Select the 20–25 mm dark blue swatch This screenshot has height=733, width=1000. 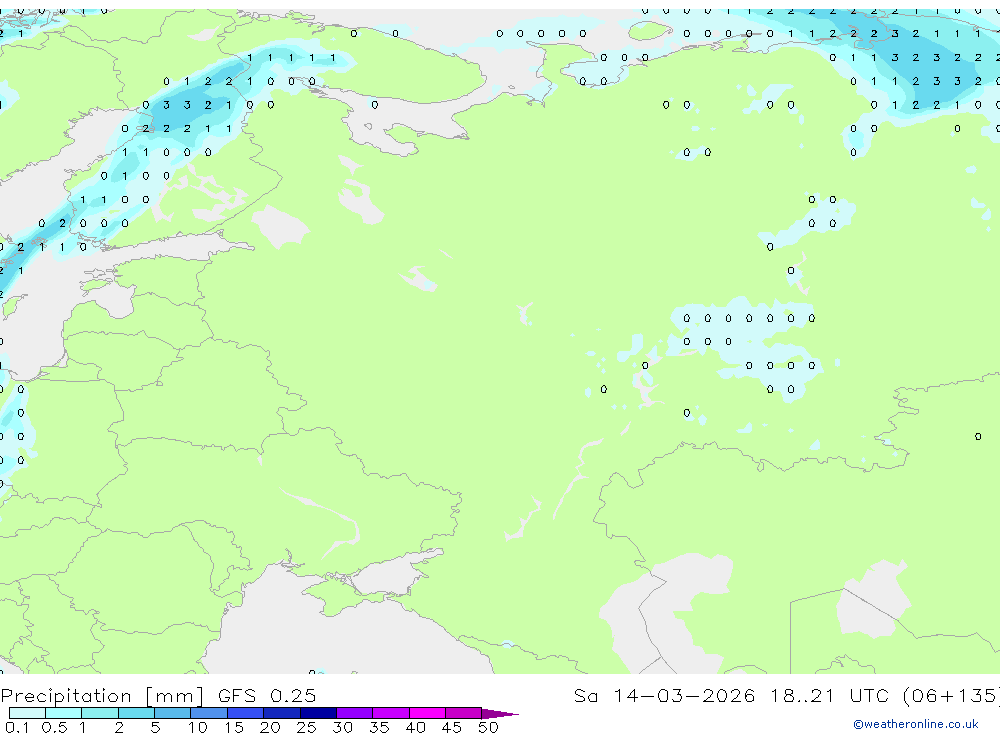[282, 713]
